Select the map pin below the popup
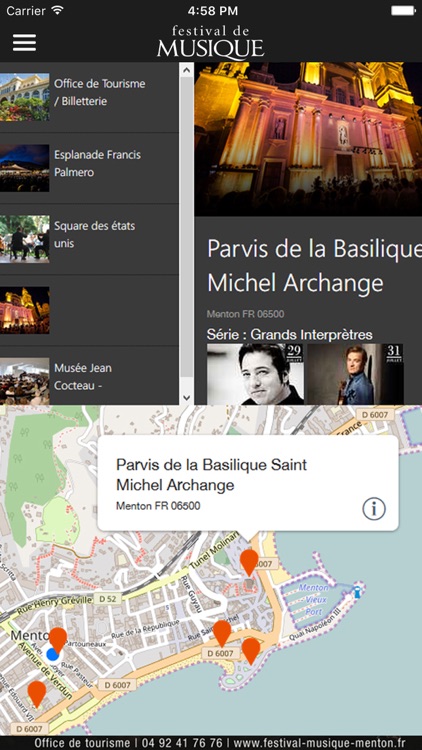 [249, 562]
